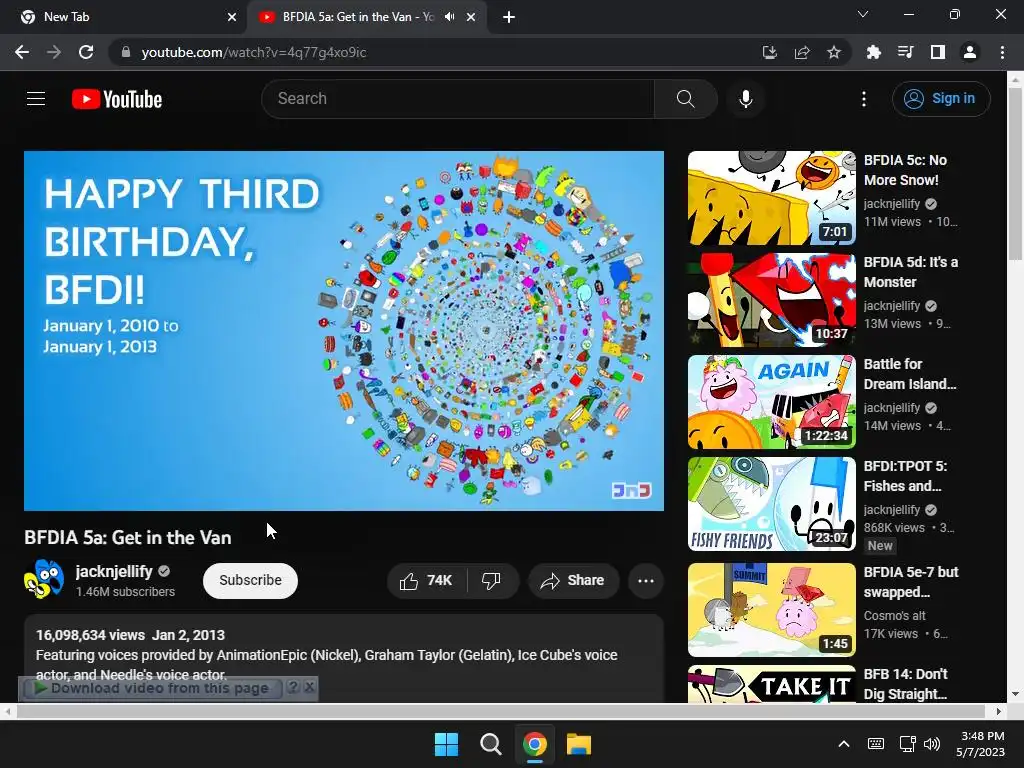This screenshot has height=768, width=1024.
Task: Click the address bar URL
Action: (x=253, y=52)
